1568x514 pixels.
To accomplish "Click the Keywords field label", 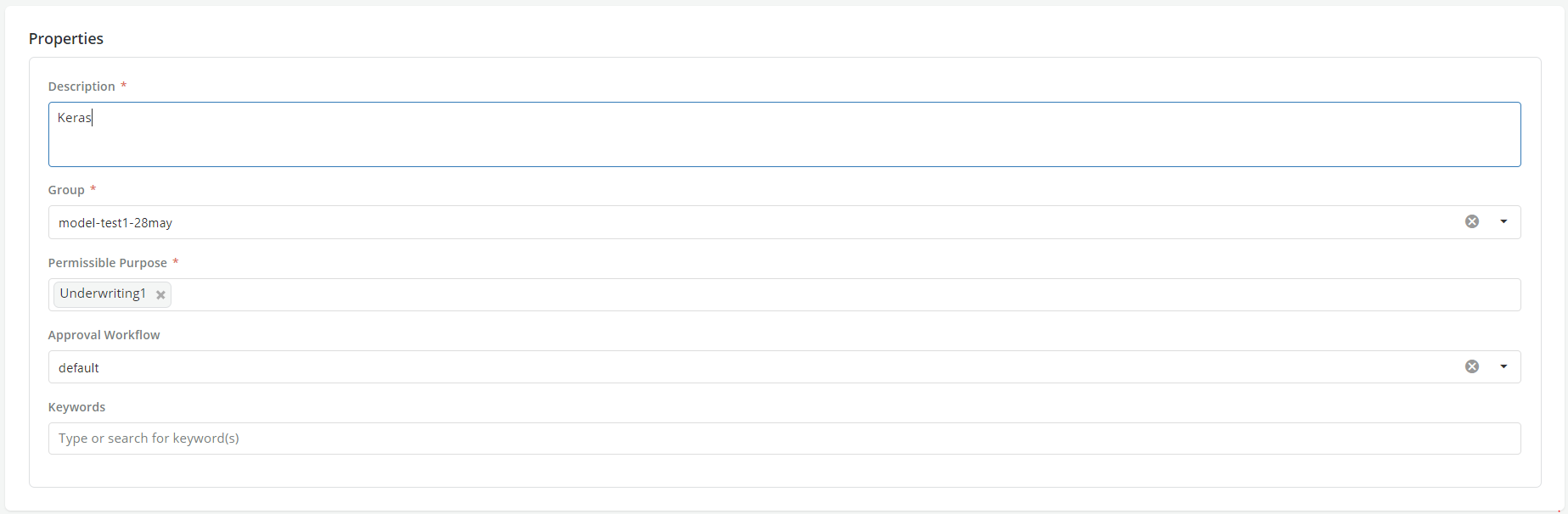I will tap(76, 407).
